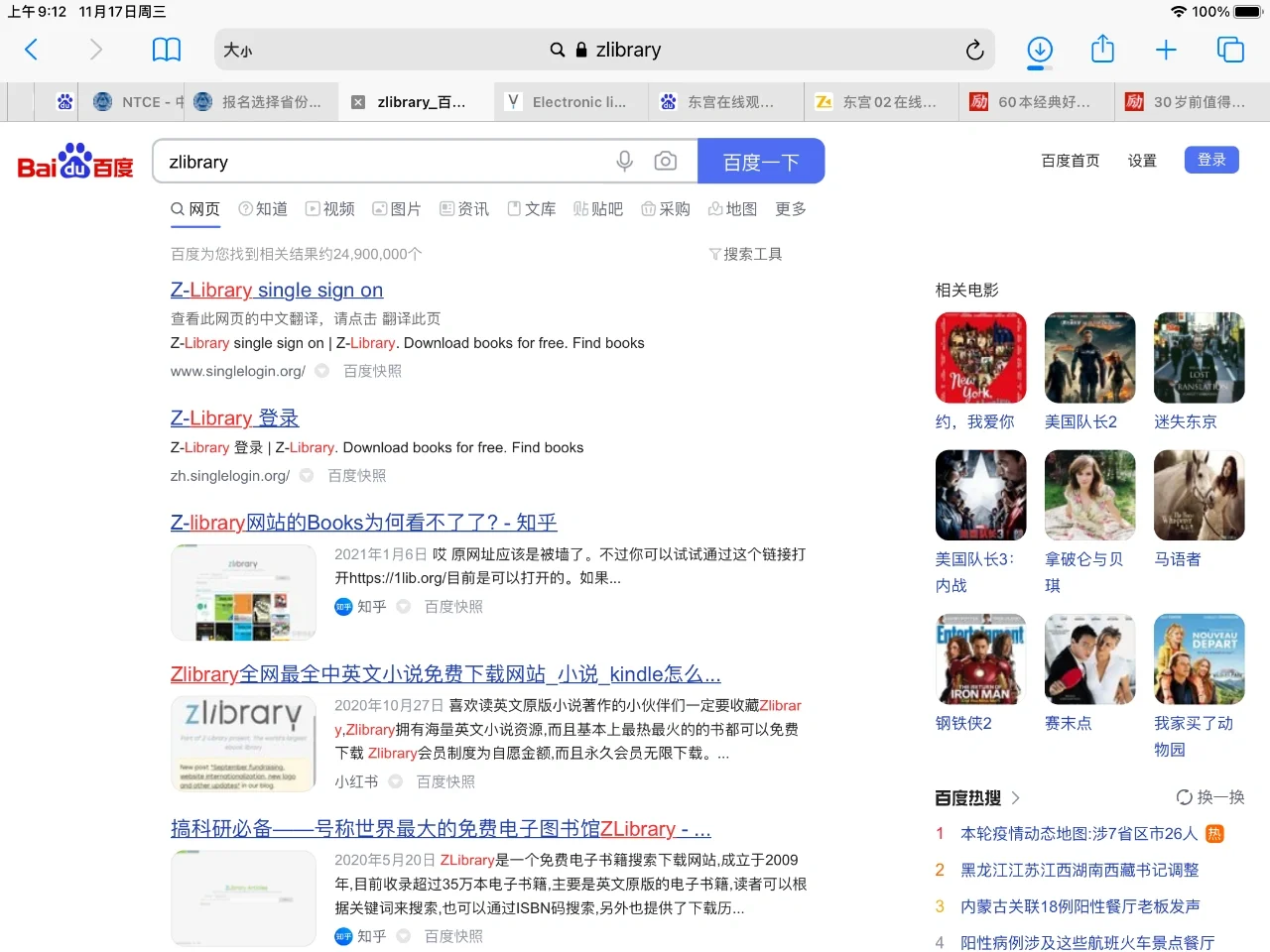
Task: Select the 图片 search category
Action: point(396,209)
